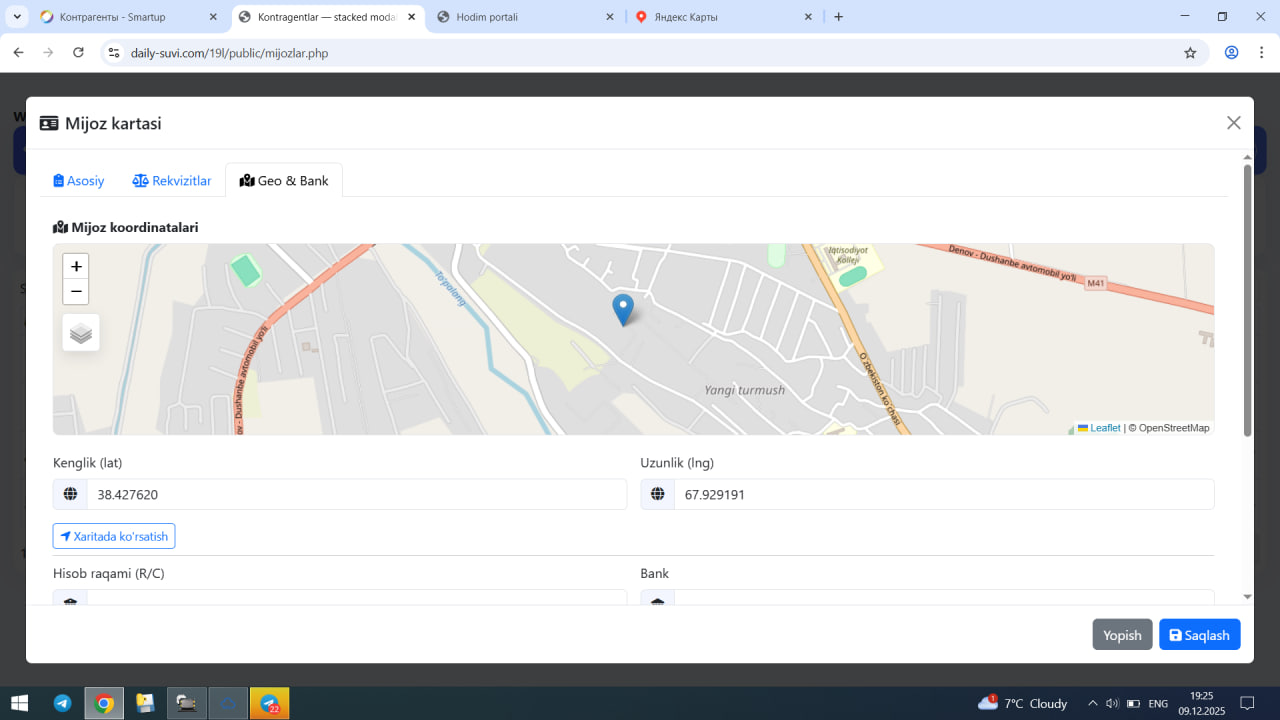Screen dimensions: 1280x720
Task: Bookmark this page with the star icon
Action: (x=1190, y=53)
